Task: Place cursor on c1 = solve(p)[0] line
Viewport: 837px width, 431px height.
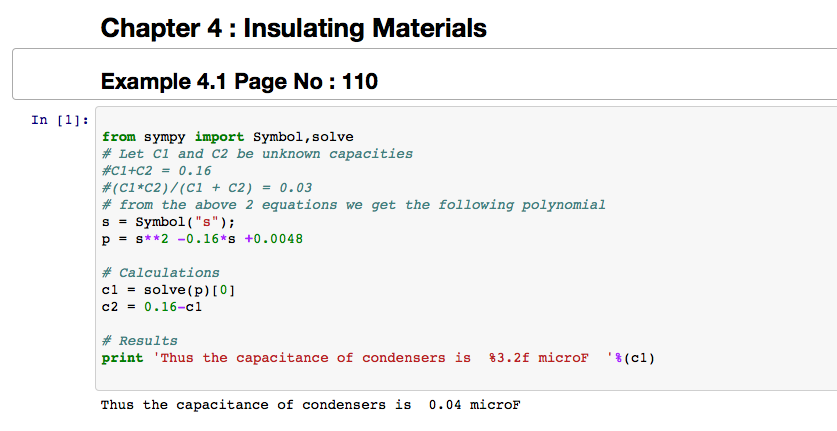Action: 168,290
